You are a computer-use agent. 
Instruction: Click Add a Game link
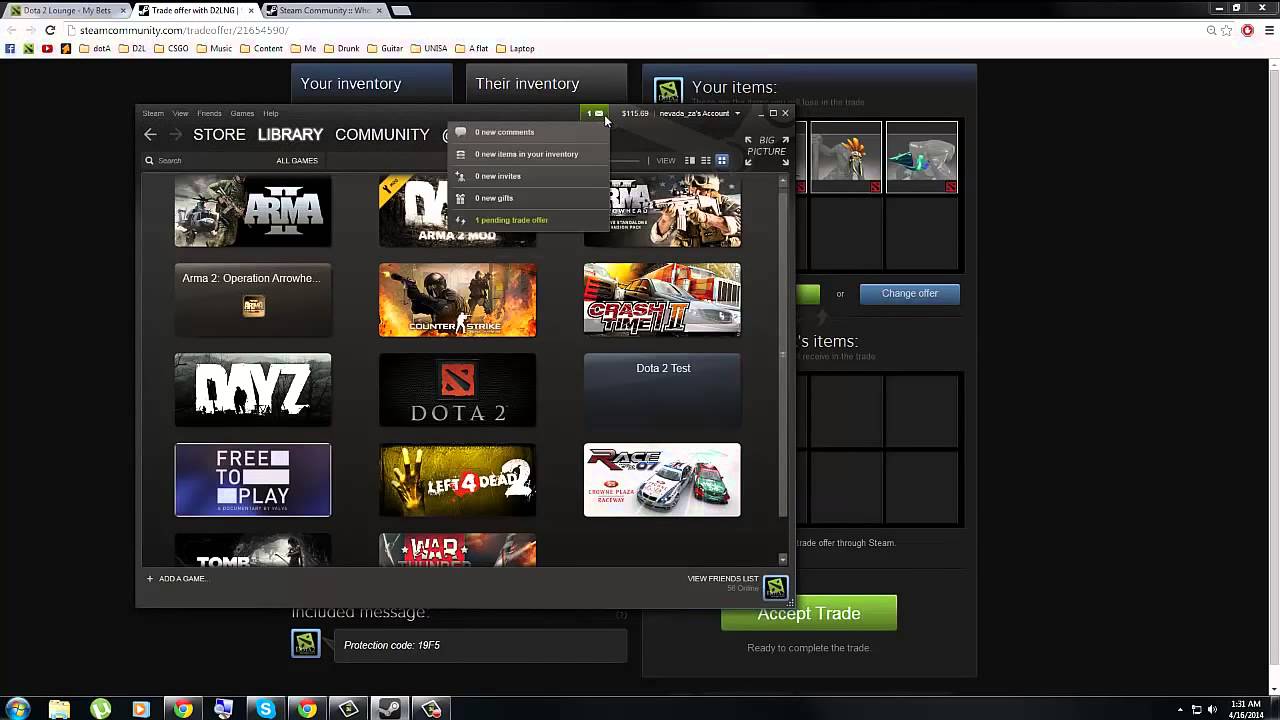[x=182, y=578]
